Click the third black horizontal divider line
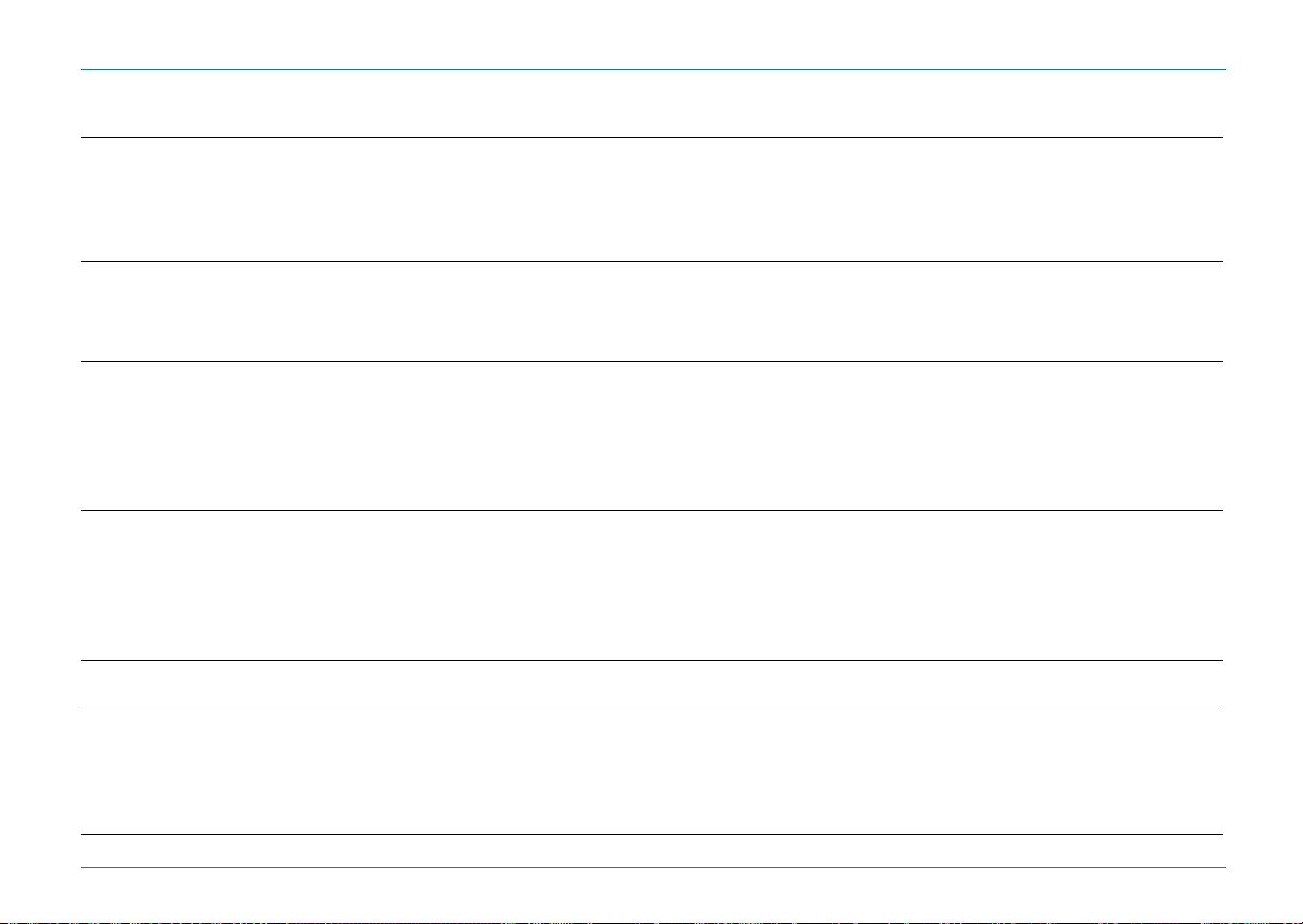Image resolution: width=1303 pixels, height=924 pixels. 651,361
